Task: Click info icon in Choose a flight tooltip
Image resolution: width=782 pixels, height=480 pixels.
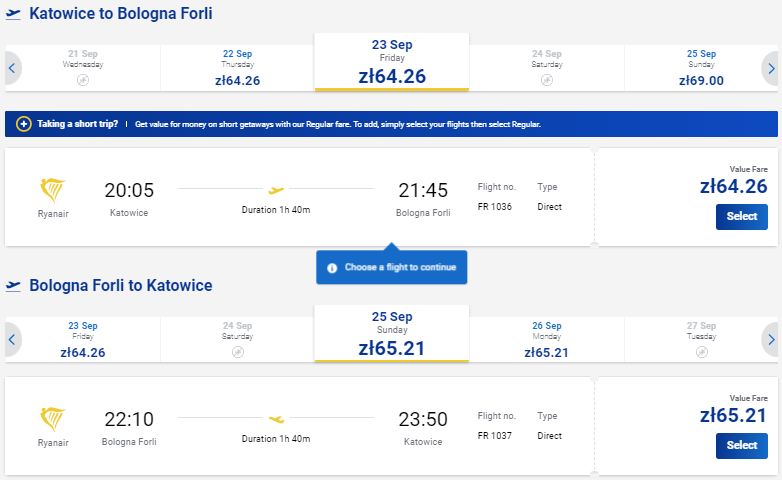Action: point(332,268)
